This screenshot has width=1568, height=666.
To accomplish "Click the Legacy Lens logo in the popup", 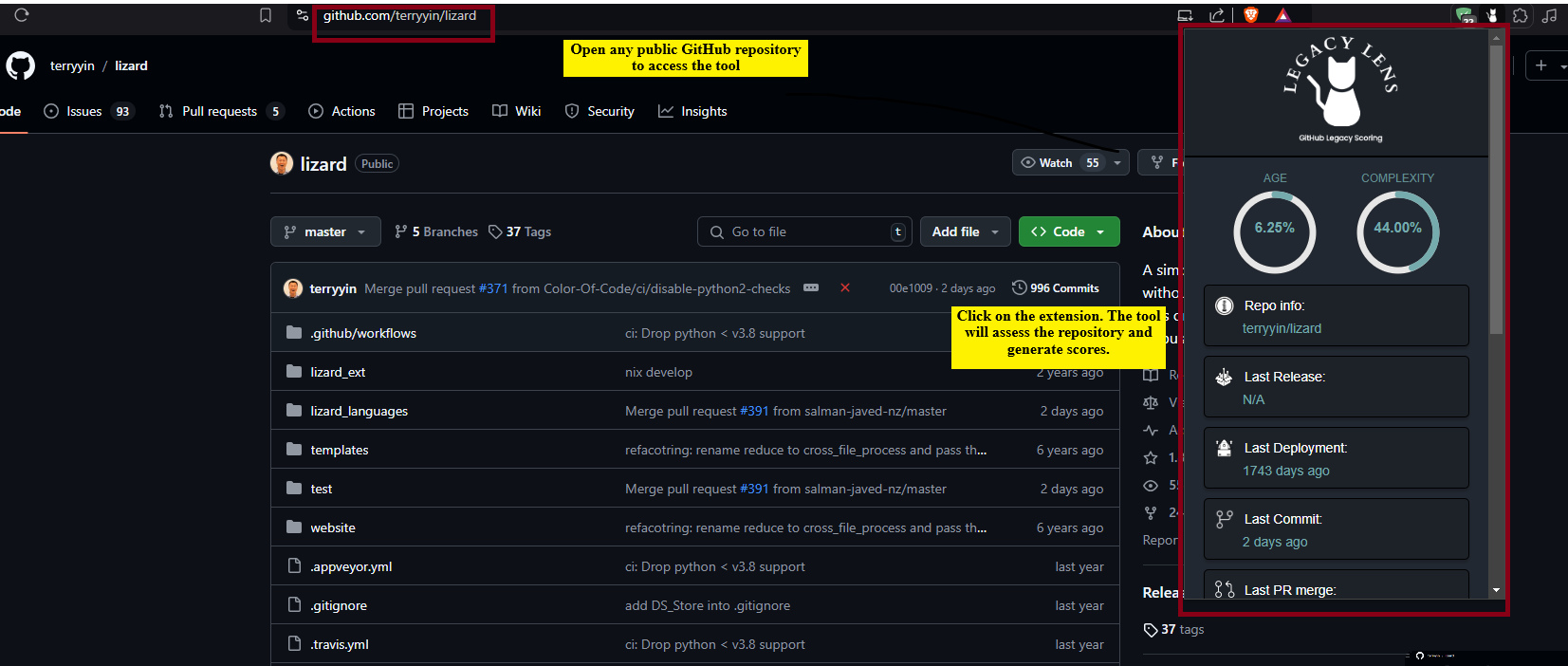I will pos(1340,89).
